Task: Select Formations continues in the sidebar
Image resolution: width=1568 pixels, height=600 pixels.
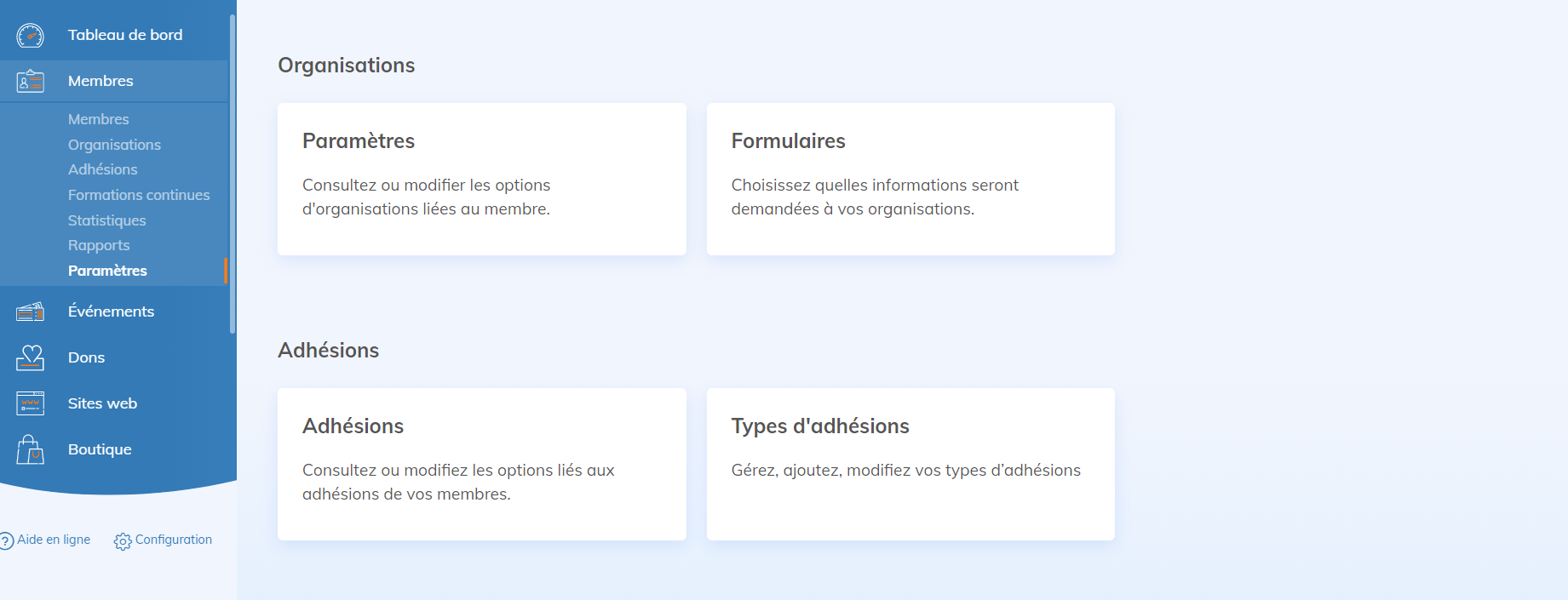Action: point(139,195)
